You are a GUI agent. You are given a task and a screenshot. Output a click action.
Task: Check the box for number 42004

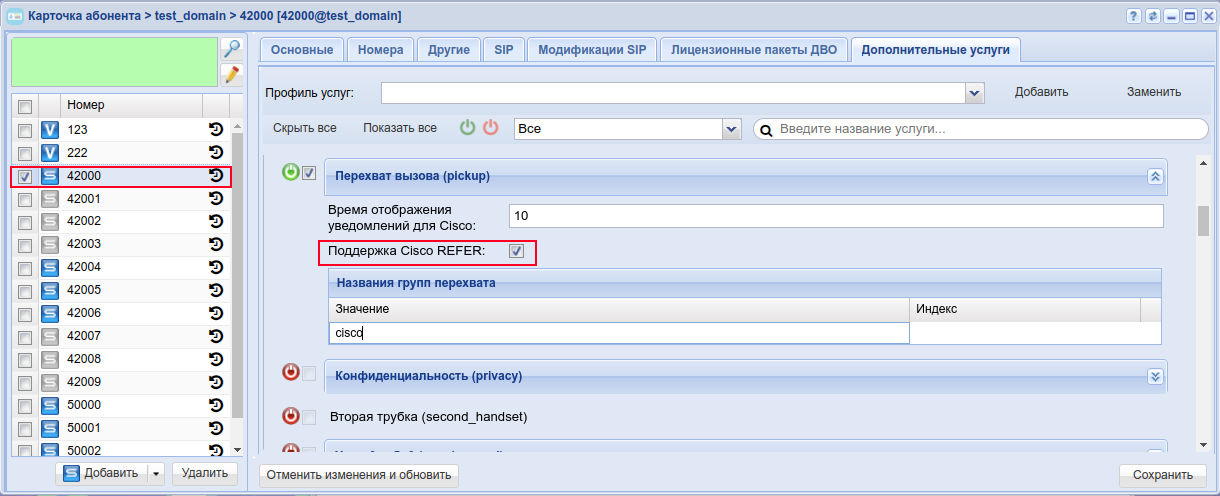25,268
